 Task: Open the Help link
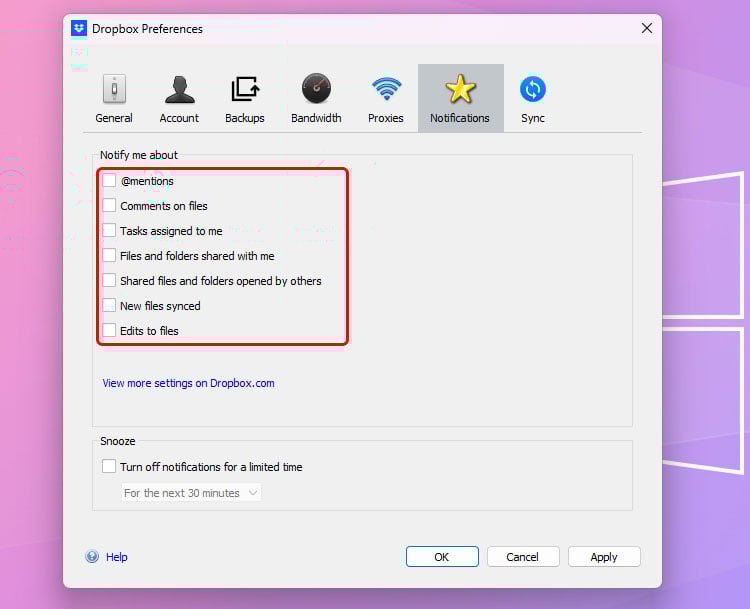coord(117,557)
